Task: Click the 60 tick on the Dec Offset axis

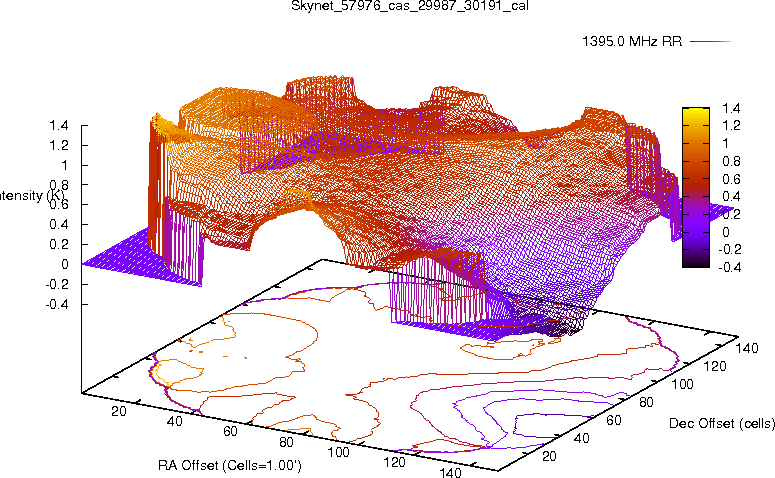Action: coord(613,420)
